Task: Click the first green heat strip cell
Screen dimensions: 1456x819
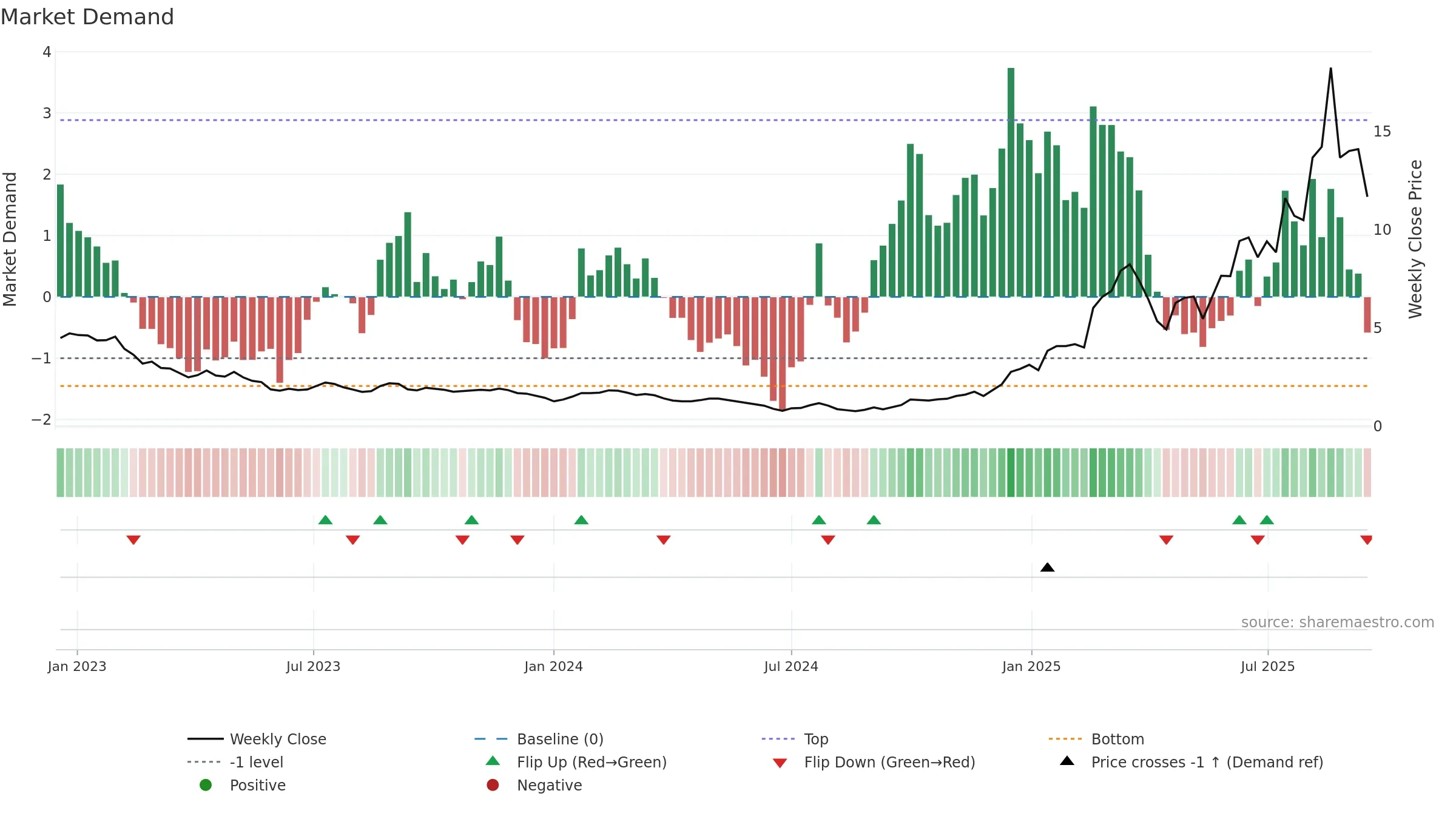Action: pos(60,473)
